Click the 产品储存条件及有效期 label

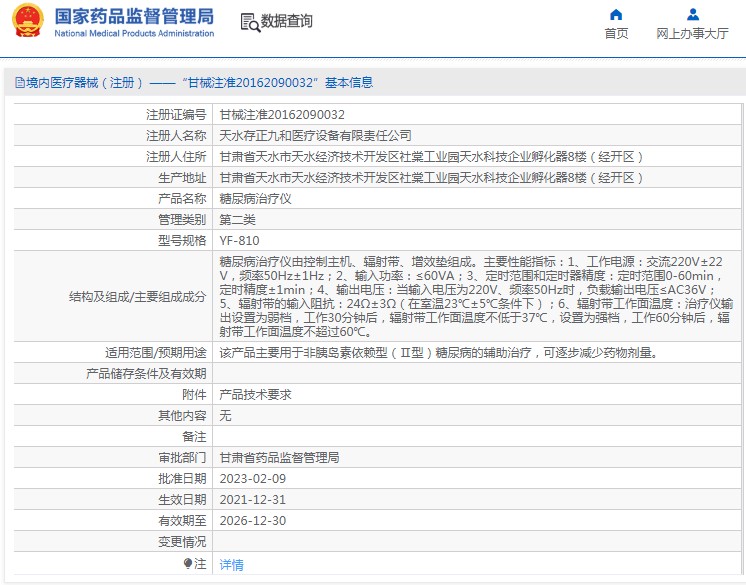tap(146, 373)
